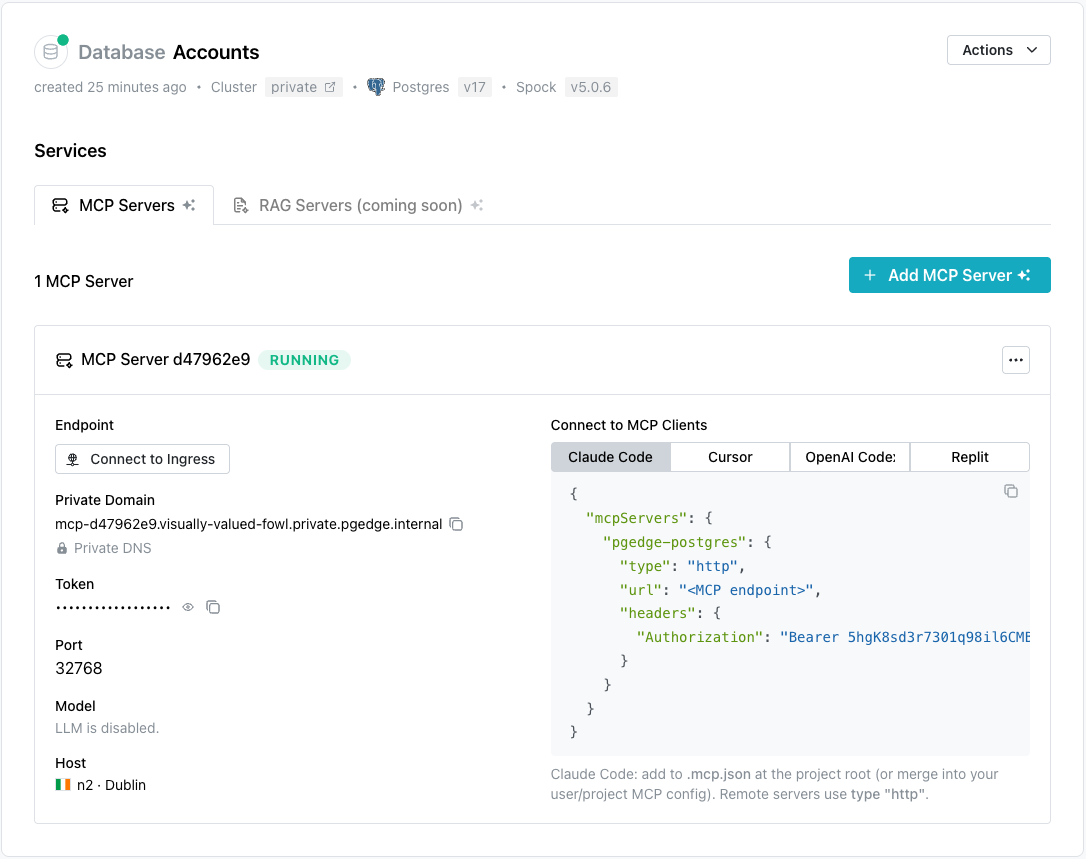Select the Replit client tab
The height and width of the screenshot is (859, 1086).
click(970, 457)
